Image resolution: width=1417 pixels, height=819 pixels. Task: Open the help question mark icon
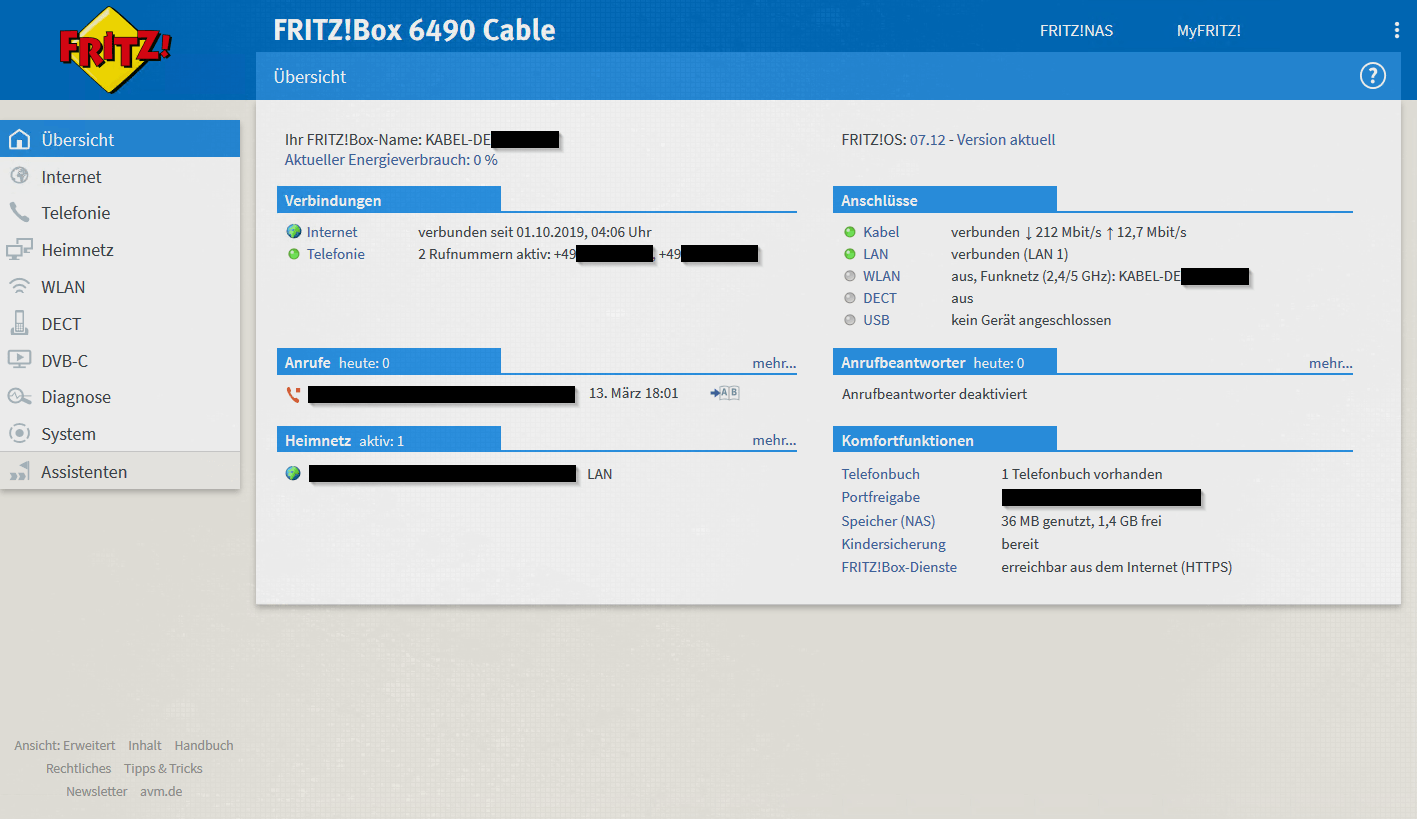[x=1373, y=76]
